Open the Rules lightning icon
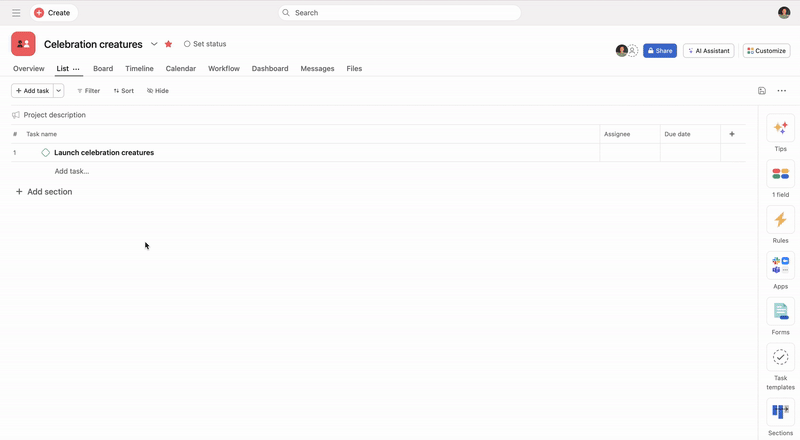This screenshot has width=800, height=440. tap(780, 220)
